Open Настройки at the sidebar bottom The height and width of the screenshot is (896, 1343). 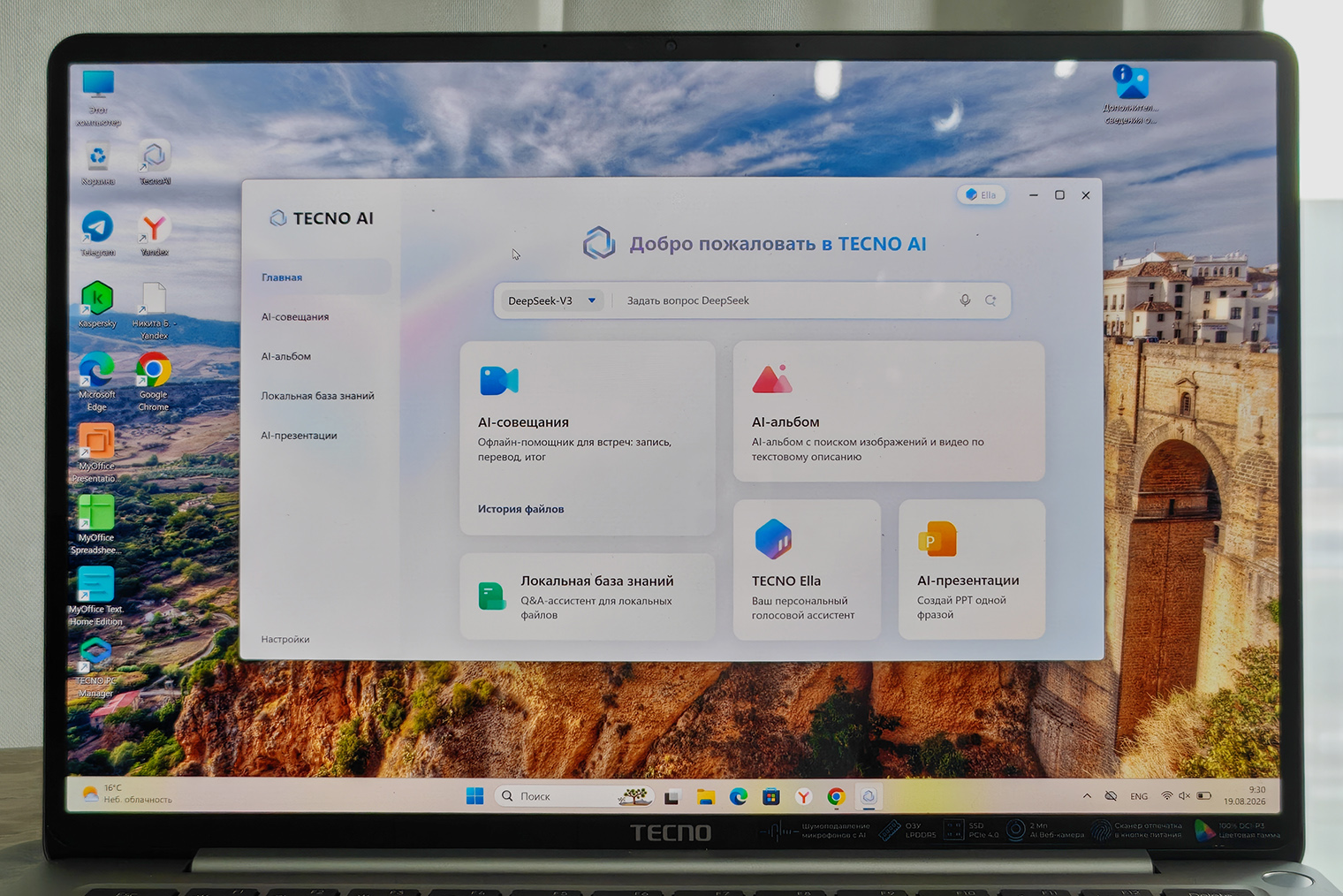point(285,640)
